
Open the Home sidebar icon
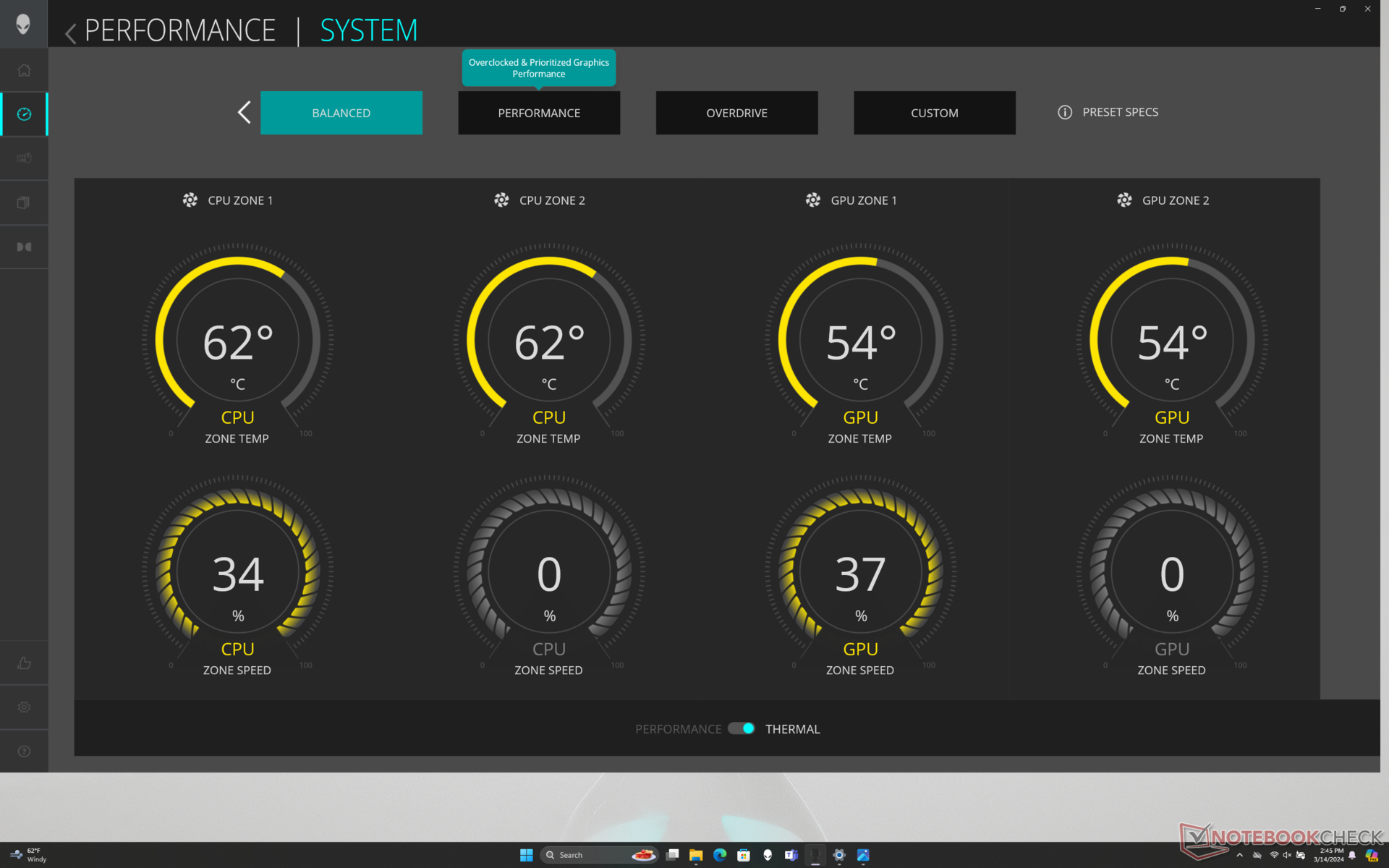(x=24, y=70)
